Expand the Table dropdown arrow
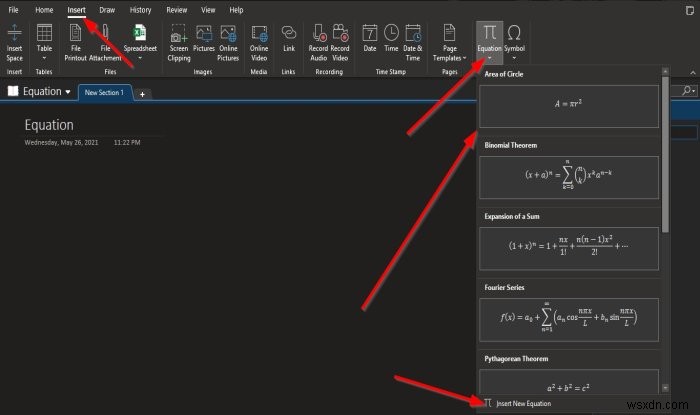Viewport: 700px width, 415px height. click(44, 58)
